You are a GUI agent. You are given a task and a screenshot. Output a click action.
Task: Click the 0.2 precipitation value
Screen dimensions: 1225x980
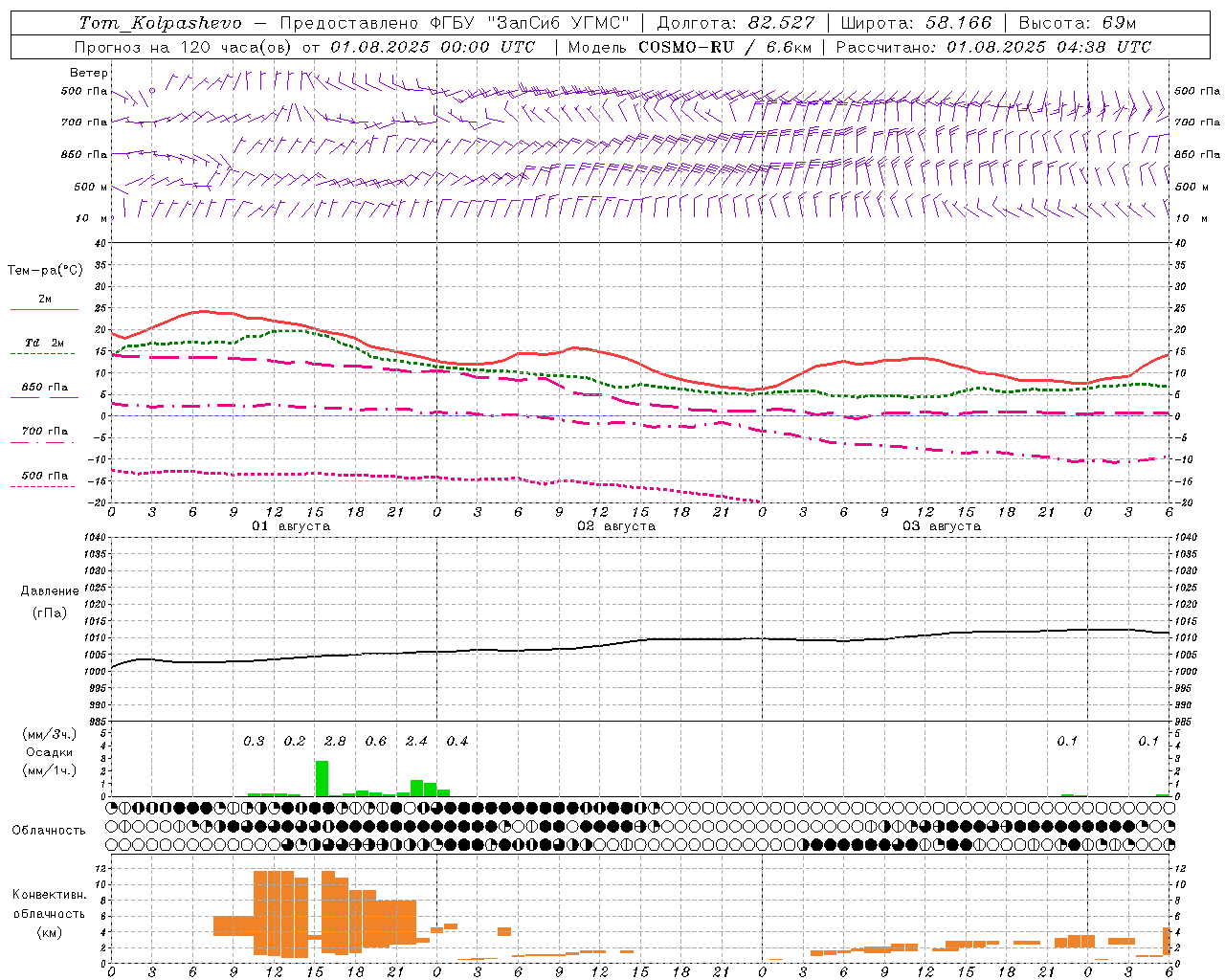(295, 742)
